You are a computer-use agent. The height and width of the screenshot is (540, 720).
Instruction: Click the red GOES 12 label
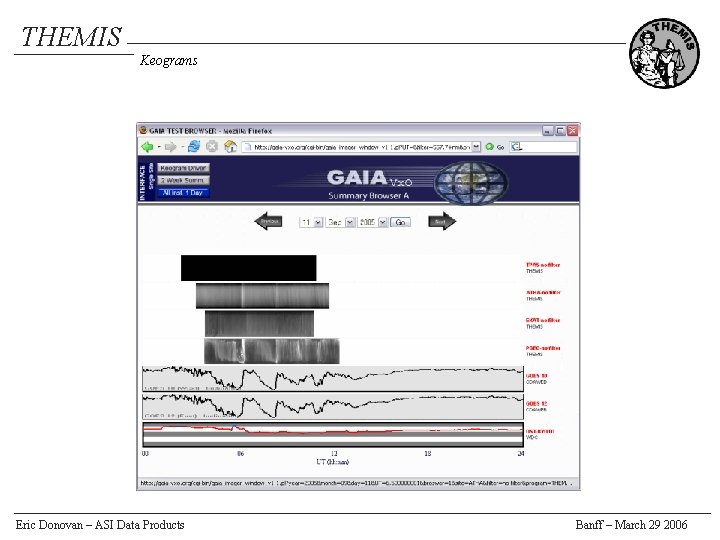point(536,404)
